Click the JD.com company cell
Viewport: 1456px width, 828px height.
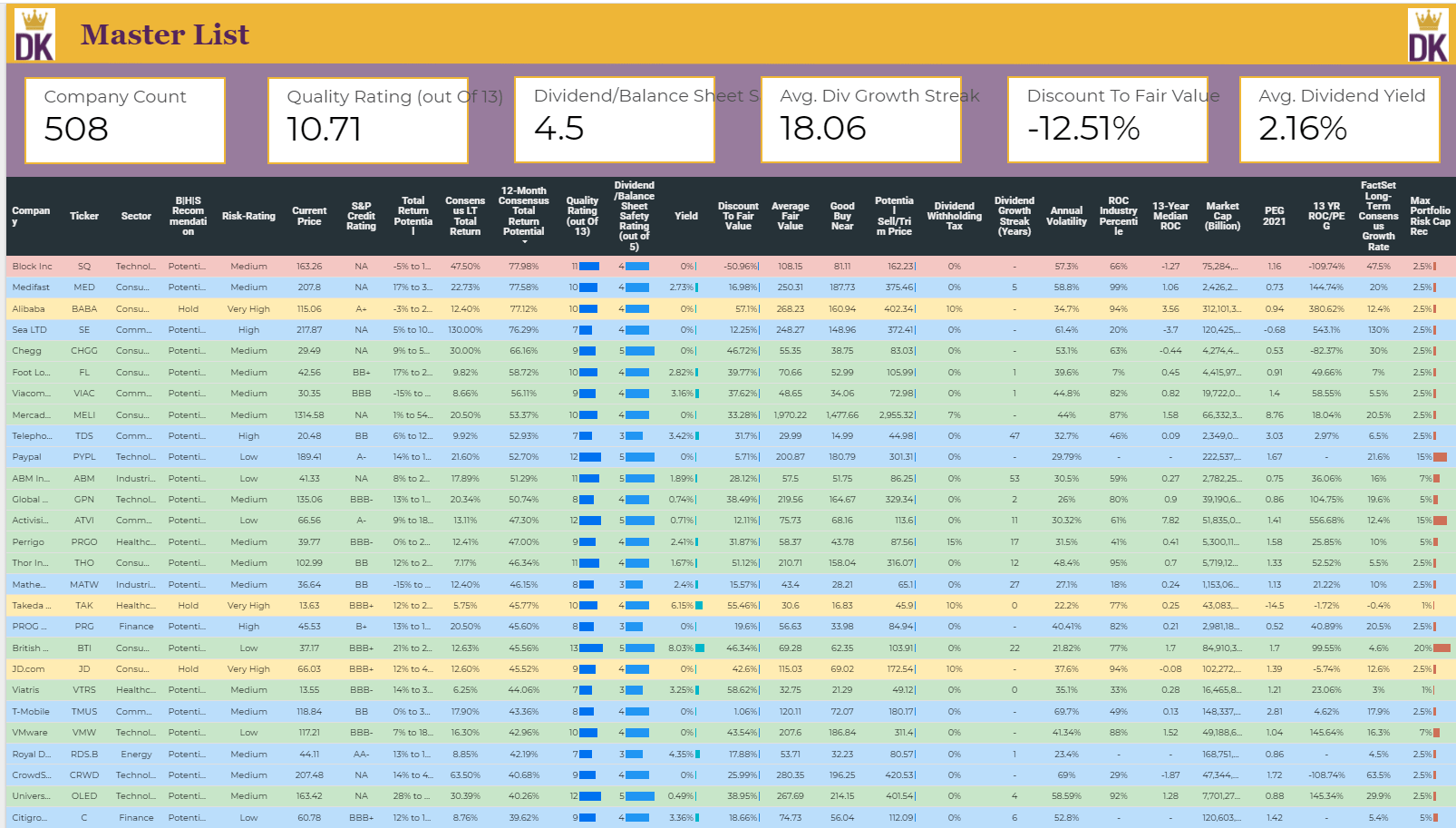[28, 669]
